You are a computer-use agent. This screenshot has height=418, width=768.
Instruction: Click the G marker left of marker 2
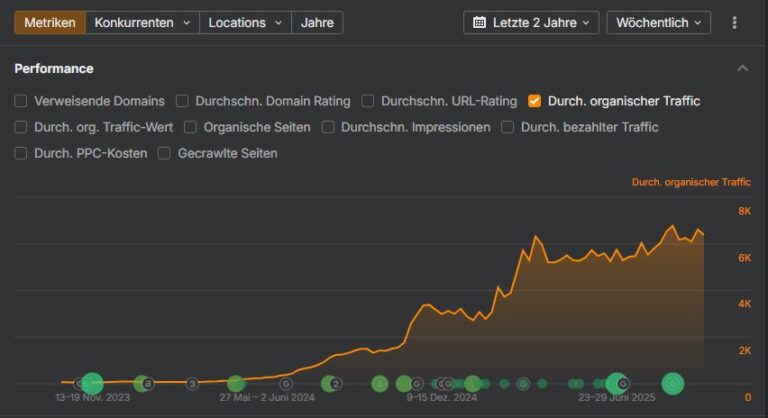coord(286,383)
